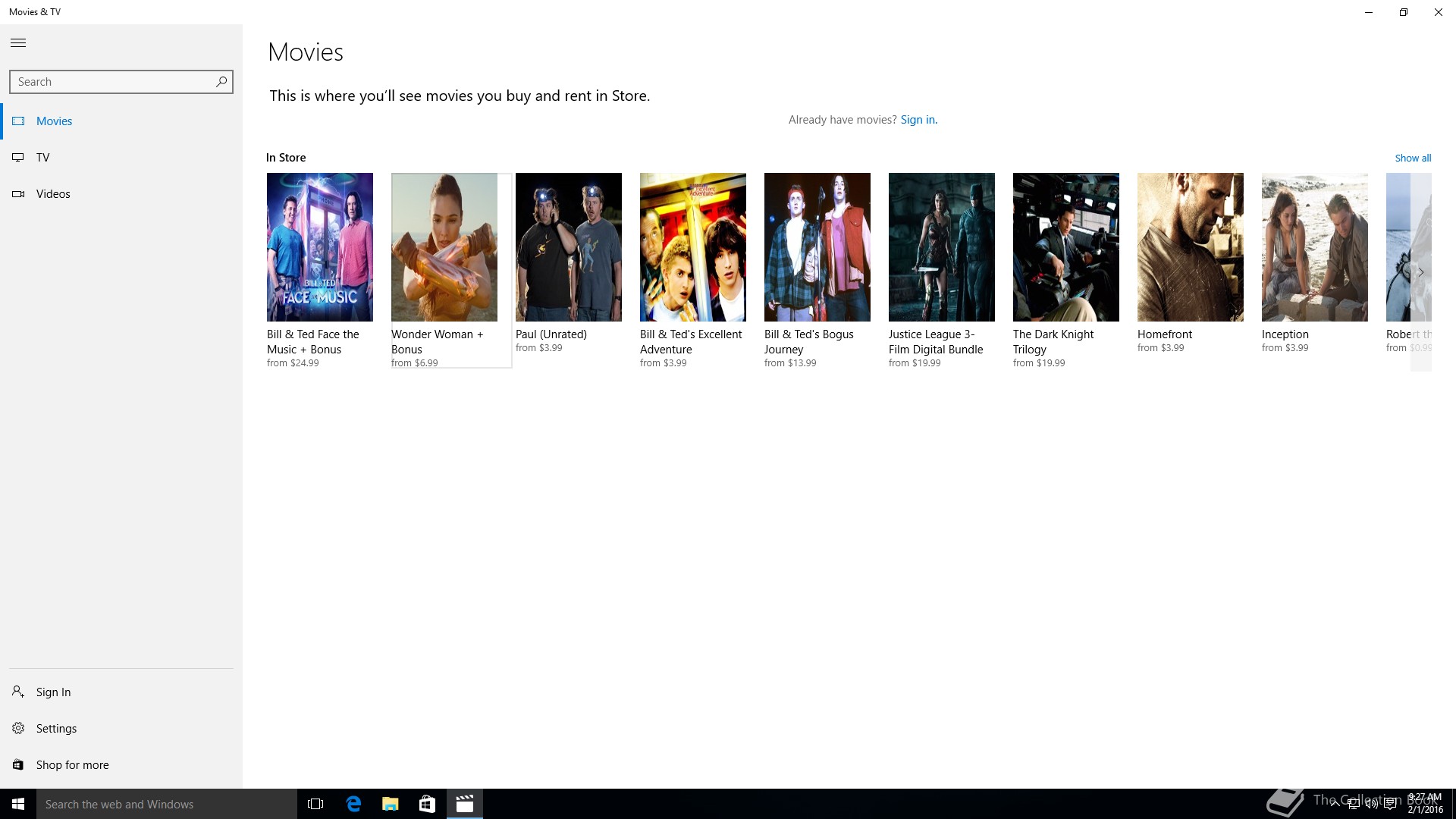The height and width of the screenshot is (819, 1456).
Task: Open Settings from the sidebar
Action: [121, 728]
